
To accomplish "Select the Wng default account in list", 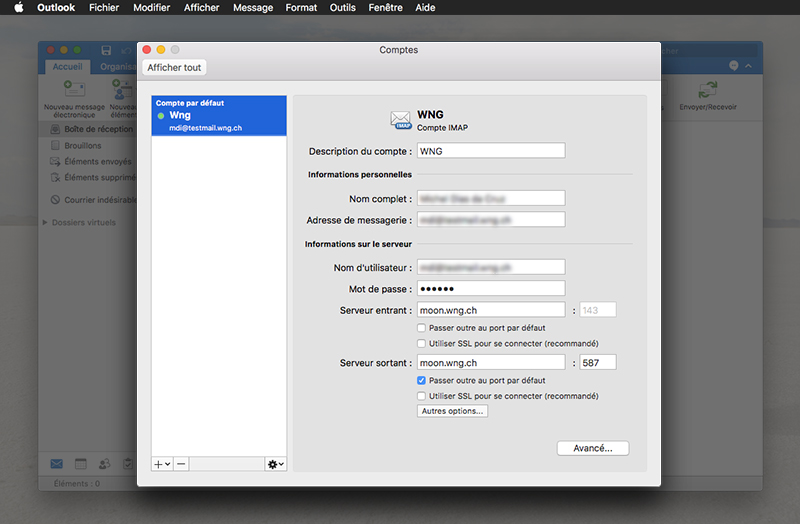I will coord(219,116).
